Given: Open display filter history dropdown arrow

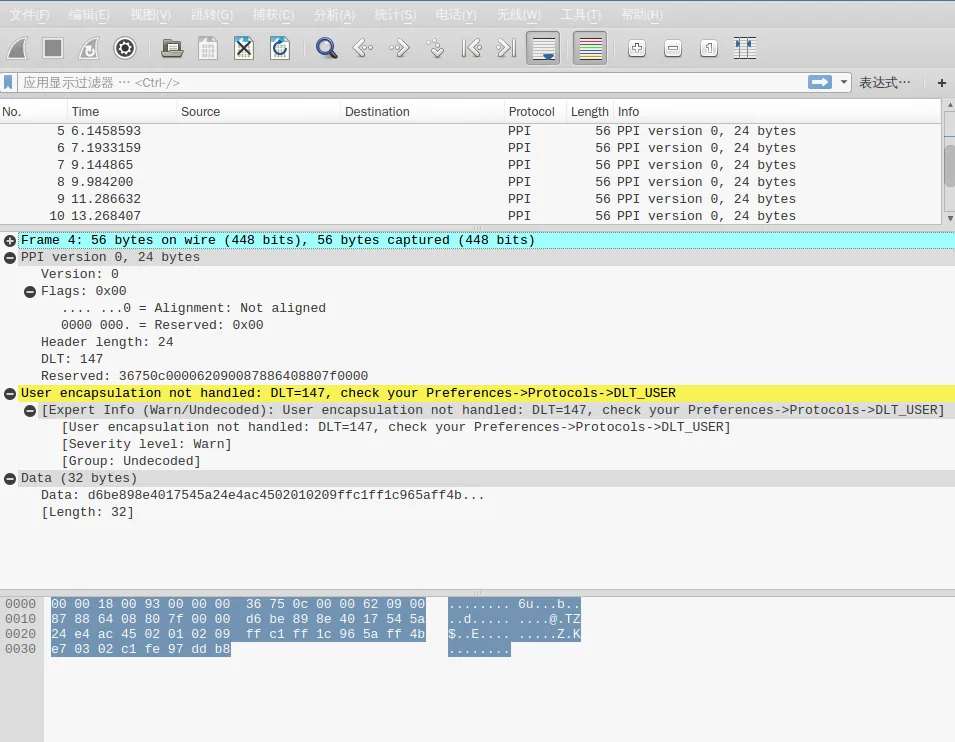Looking at the screenshot, I should click(845, 83).
